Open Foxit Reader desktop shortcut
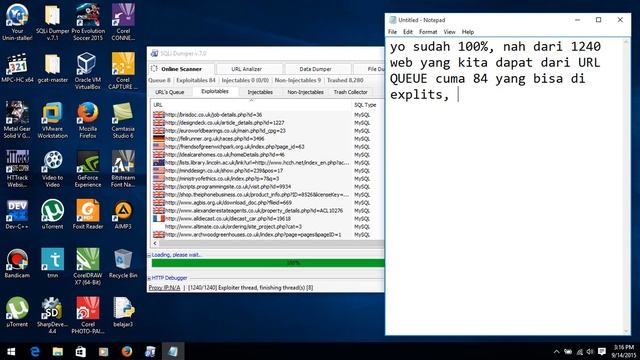 [88, 214]
